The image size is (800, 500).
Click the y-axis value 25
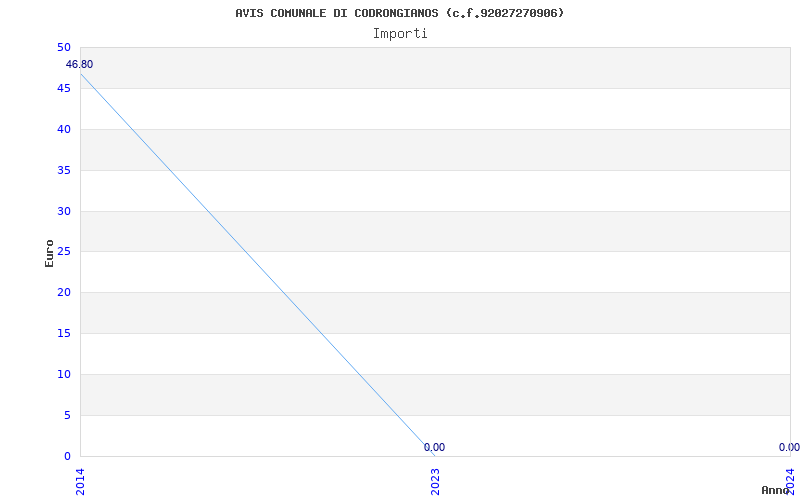coord(64,252)
